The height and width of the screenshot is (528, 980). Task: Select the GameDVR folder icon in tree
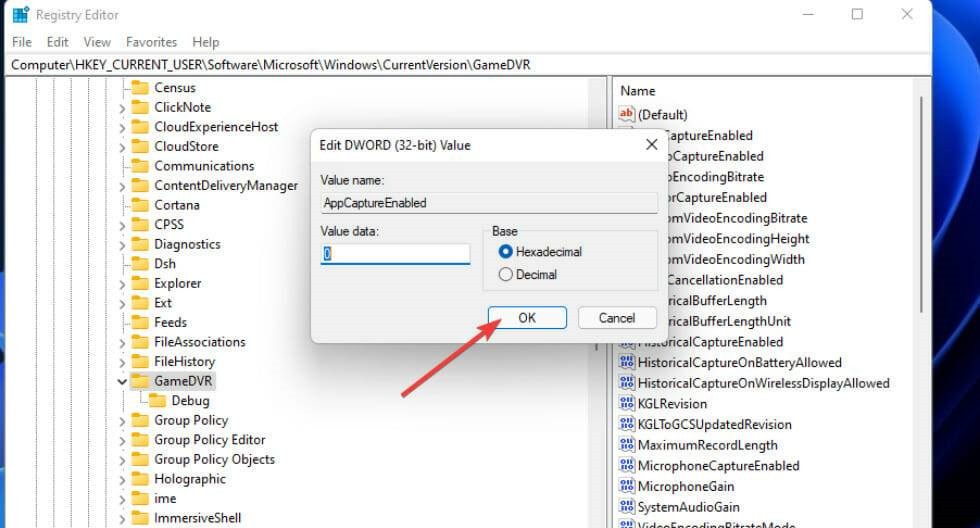tap(140, 381)
